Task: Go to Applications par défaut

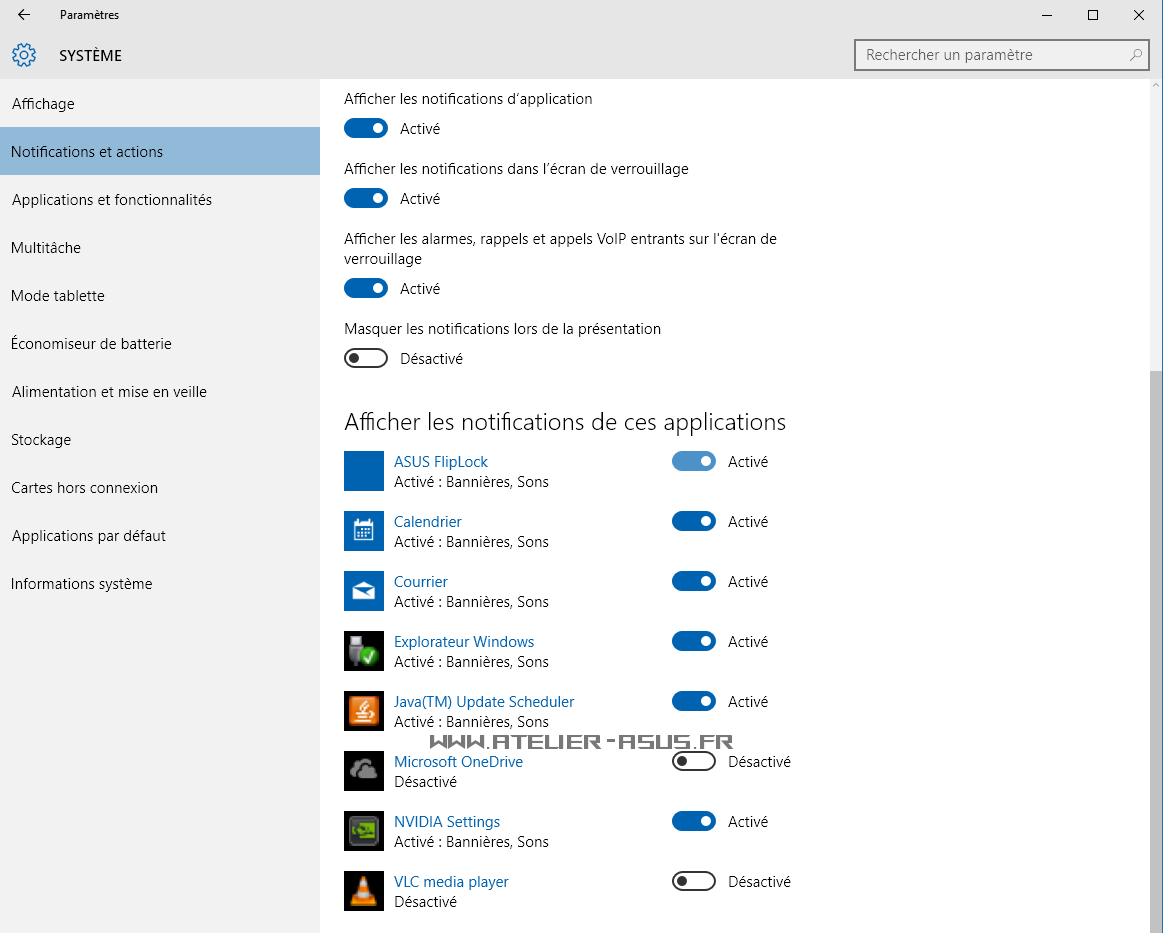Action: tap(89, 536)
